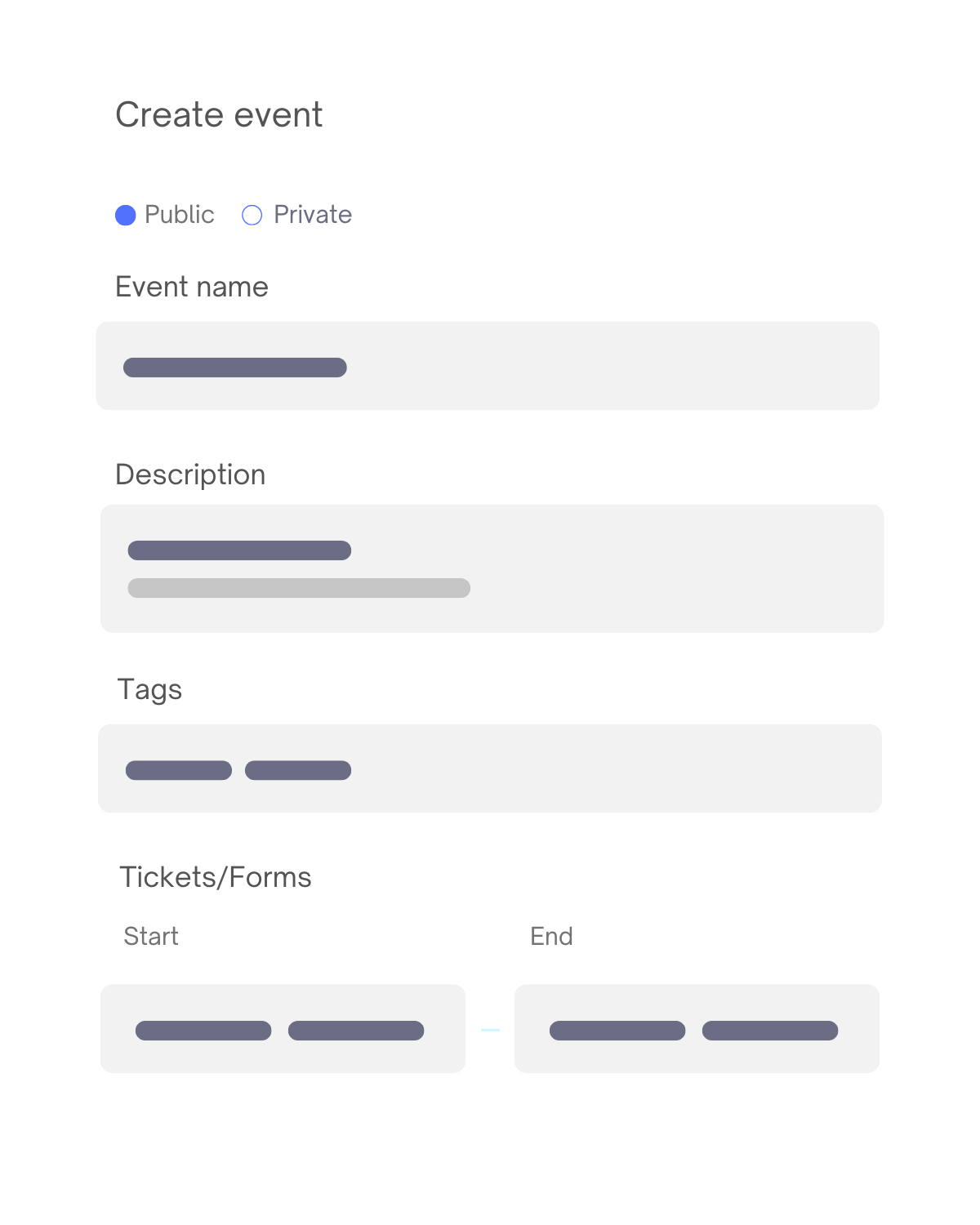Focus the Description text area
The width and height of the screenshot is (980, 1225).
(x=492, y=568)
